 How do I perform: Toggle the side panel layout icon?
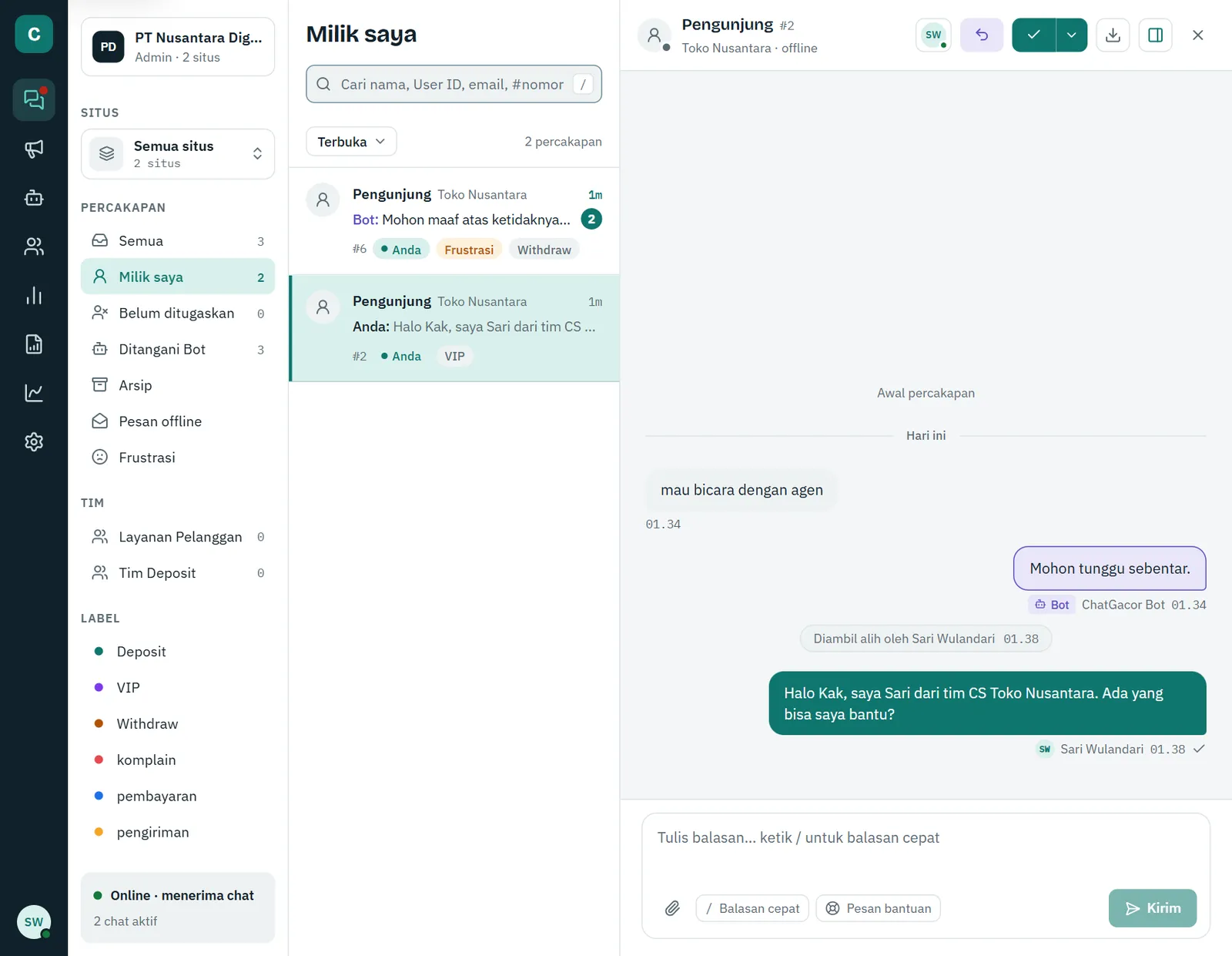coord(1155,35)
